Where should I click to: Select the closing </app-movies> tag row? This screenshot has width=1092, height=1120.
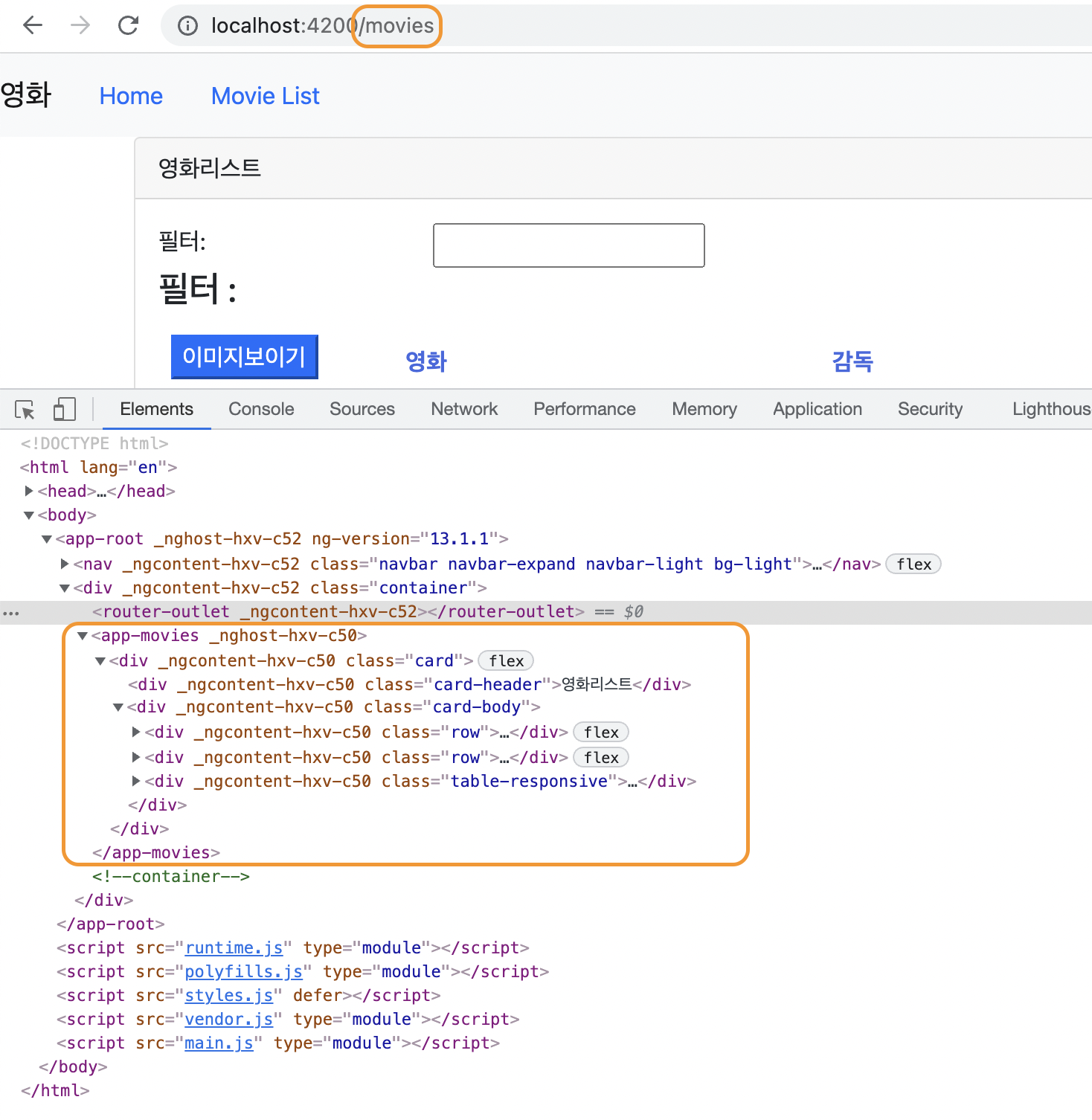pyautogui.click(x=156, y=853)
